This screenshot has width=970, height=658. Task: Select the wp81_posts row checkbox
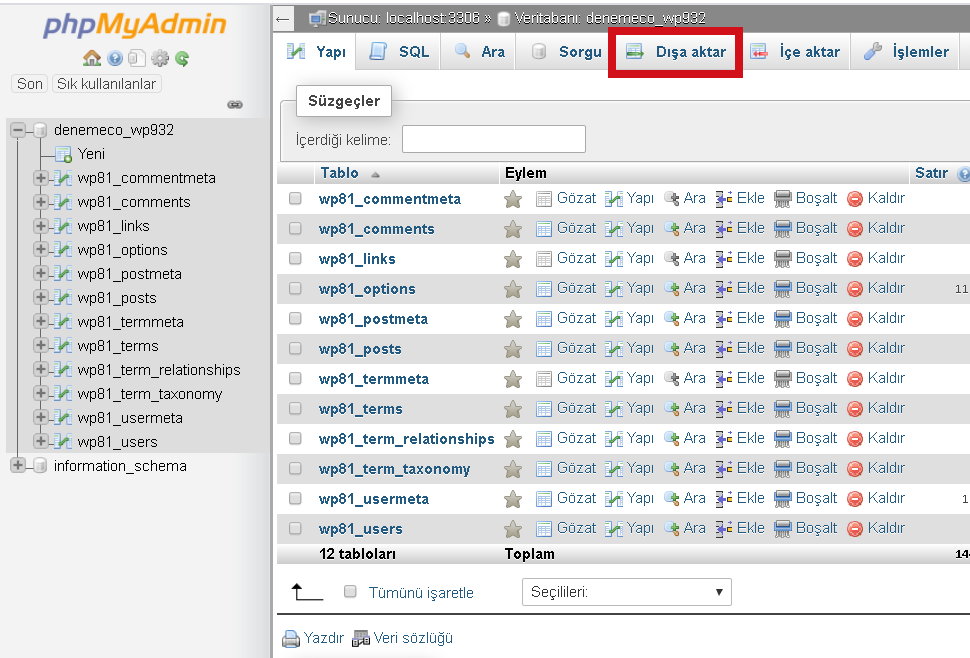[x=295, y=348]
